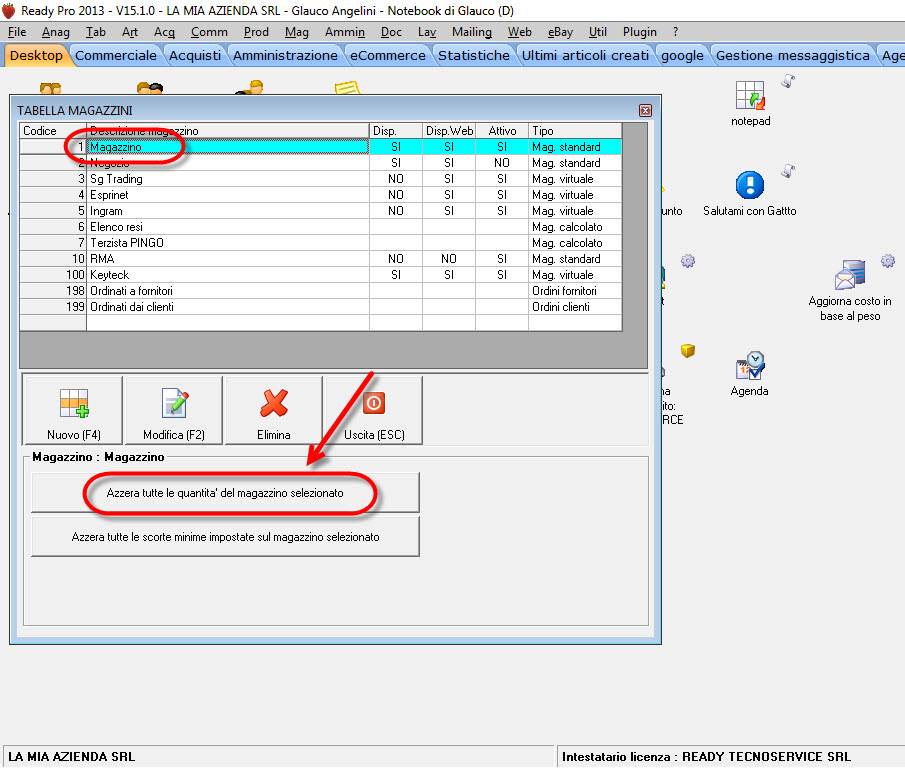905x768 pixels.
Task: Open the Plugin menu
Action: tap(640, 32)
